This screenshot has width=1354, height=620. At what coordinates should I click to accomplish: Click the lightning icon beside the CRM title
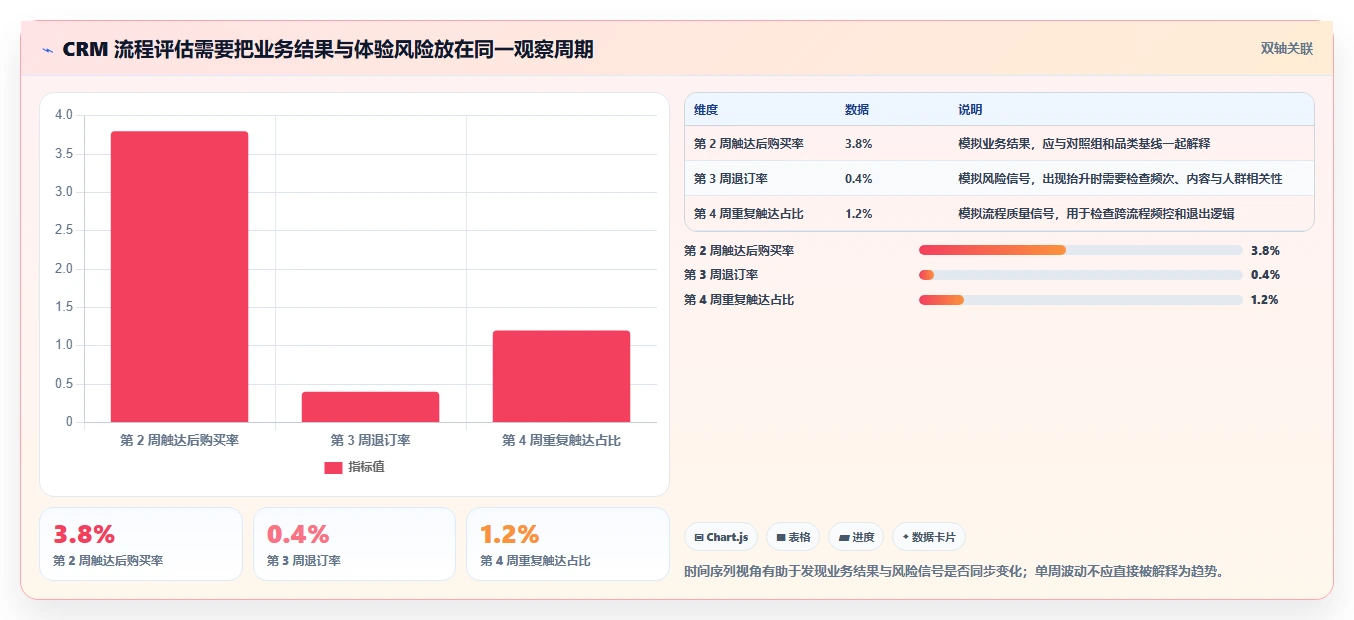pyautogui.click(x=47, y=50)
